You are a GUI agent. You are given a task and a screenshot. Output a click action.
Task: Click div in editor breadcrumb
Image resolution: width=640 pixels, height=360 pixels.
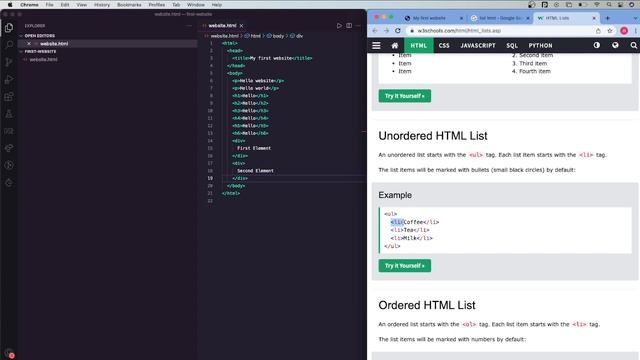coord(300,36)
